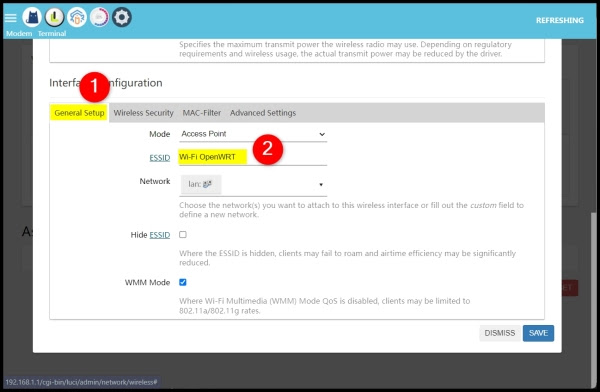Dismiss the configuration dialog
The image size is (600, 392).
pyautogui.click(x=500, y=333)
